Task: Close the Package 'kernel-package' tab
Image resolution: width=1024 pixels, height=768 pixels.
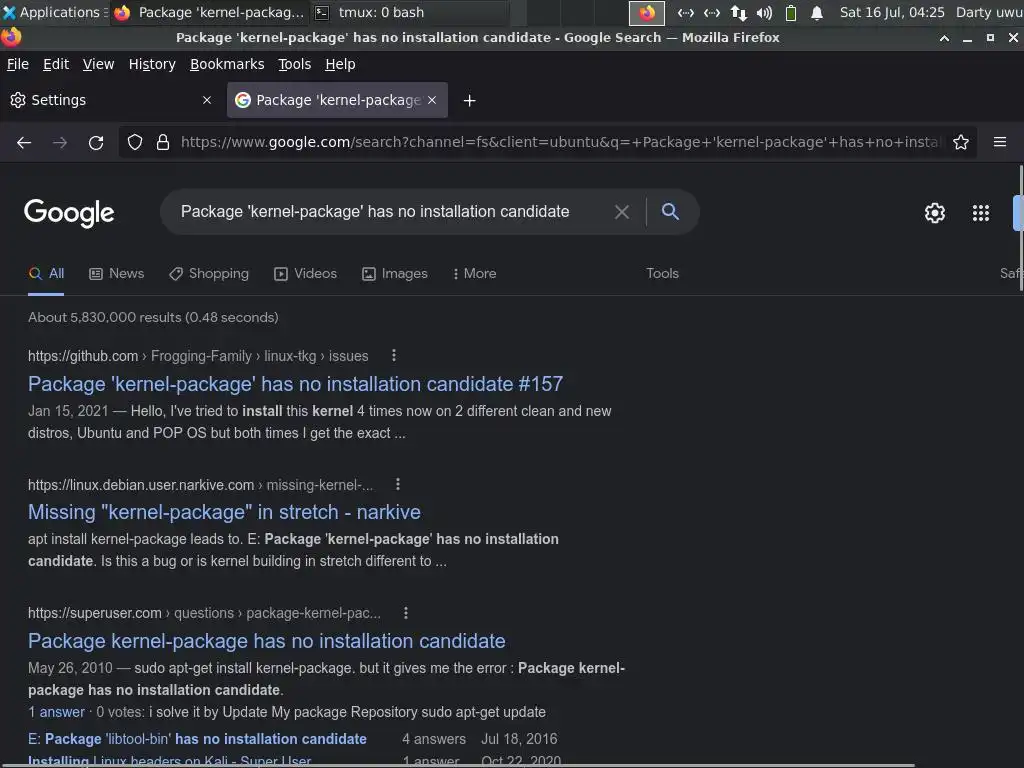Action: (x=432, y=100)
